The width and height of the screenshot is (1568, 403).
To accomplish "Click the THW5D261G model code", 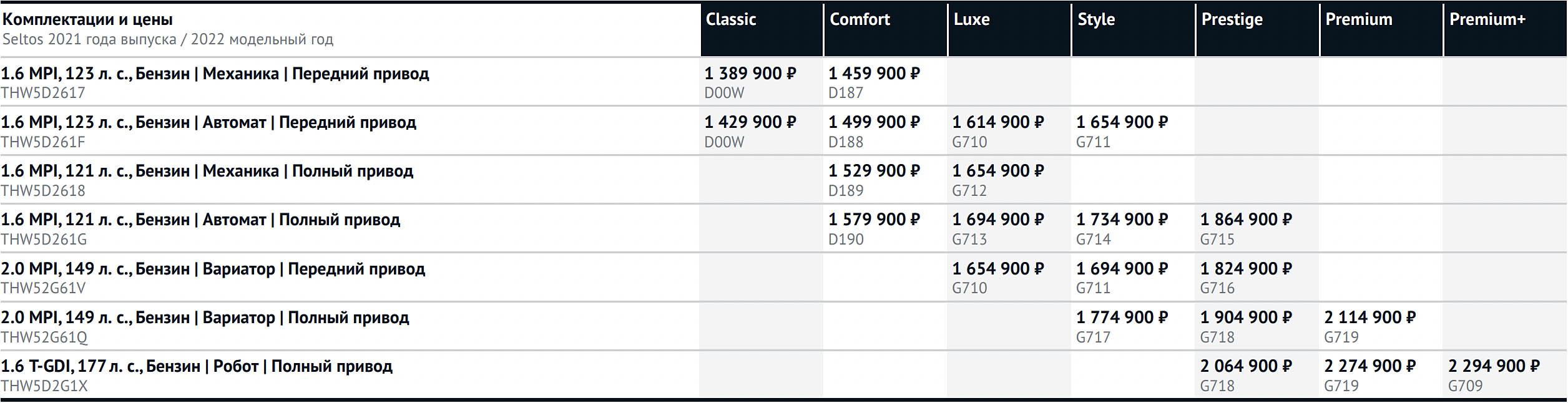I will click(44, 240).
